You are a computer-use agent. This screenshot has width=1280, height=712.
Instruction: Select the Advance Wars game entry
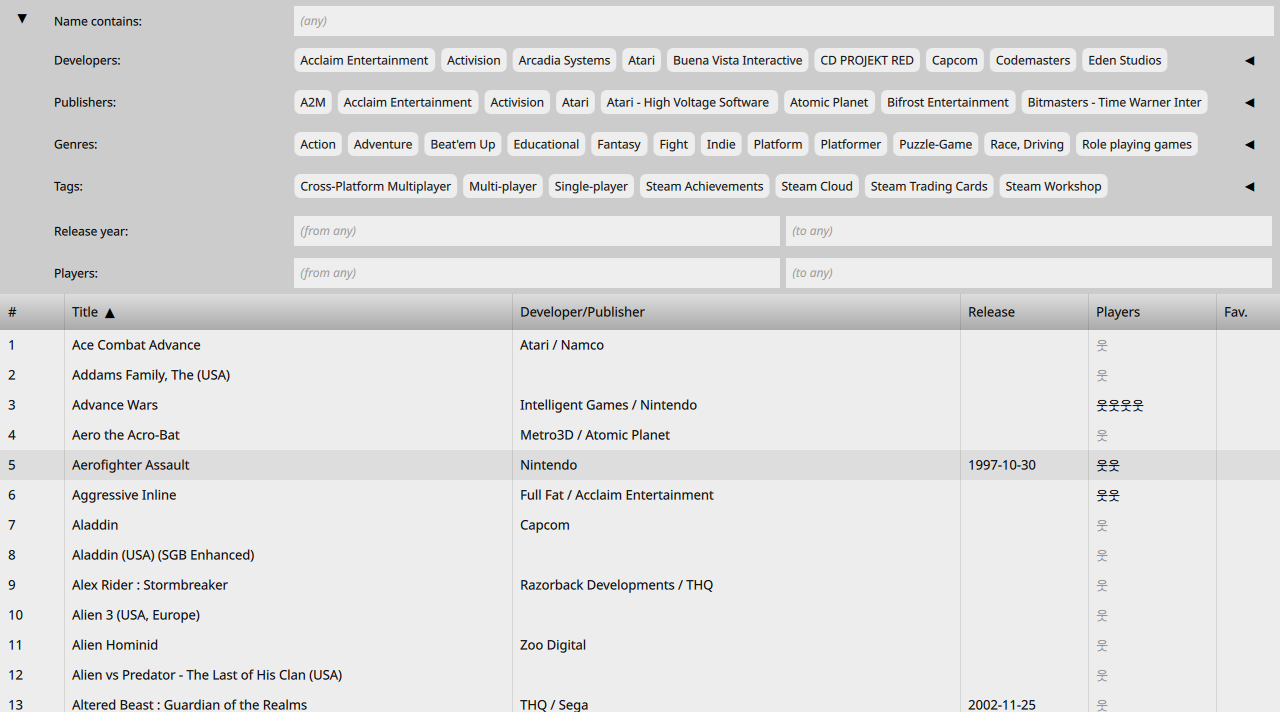[640, 405]
